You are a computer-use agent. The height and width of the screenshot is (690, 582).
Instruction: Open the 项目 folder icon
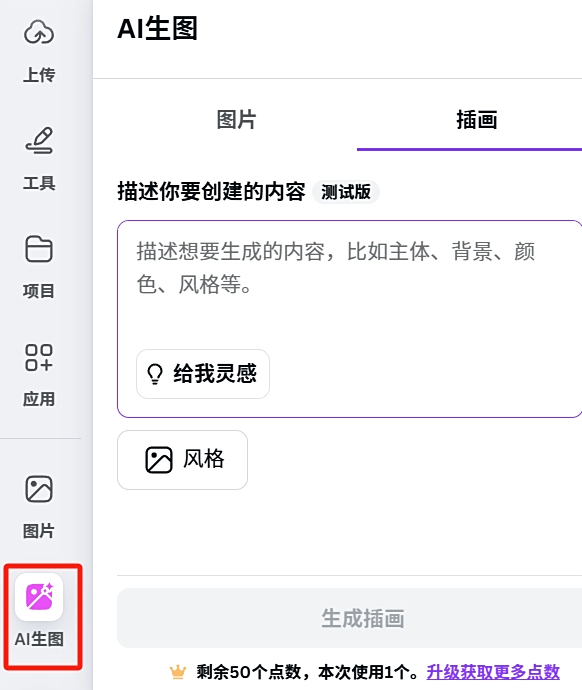tap(39, 249)
